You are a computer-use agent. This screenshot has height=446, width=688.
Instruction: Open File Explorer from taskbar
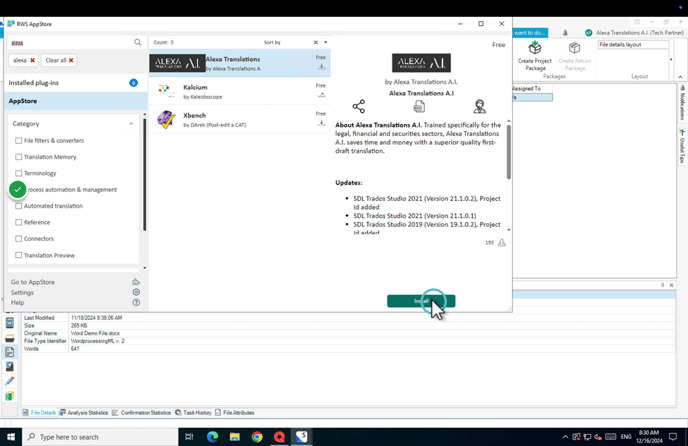click(x=235, y=437)
